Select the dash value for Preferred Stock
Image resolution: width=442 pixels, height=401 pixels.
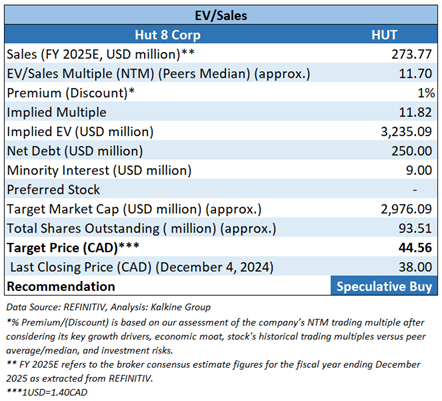pos(415,190)
